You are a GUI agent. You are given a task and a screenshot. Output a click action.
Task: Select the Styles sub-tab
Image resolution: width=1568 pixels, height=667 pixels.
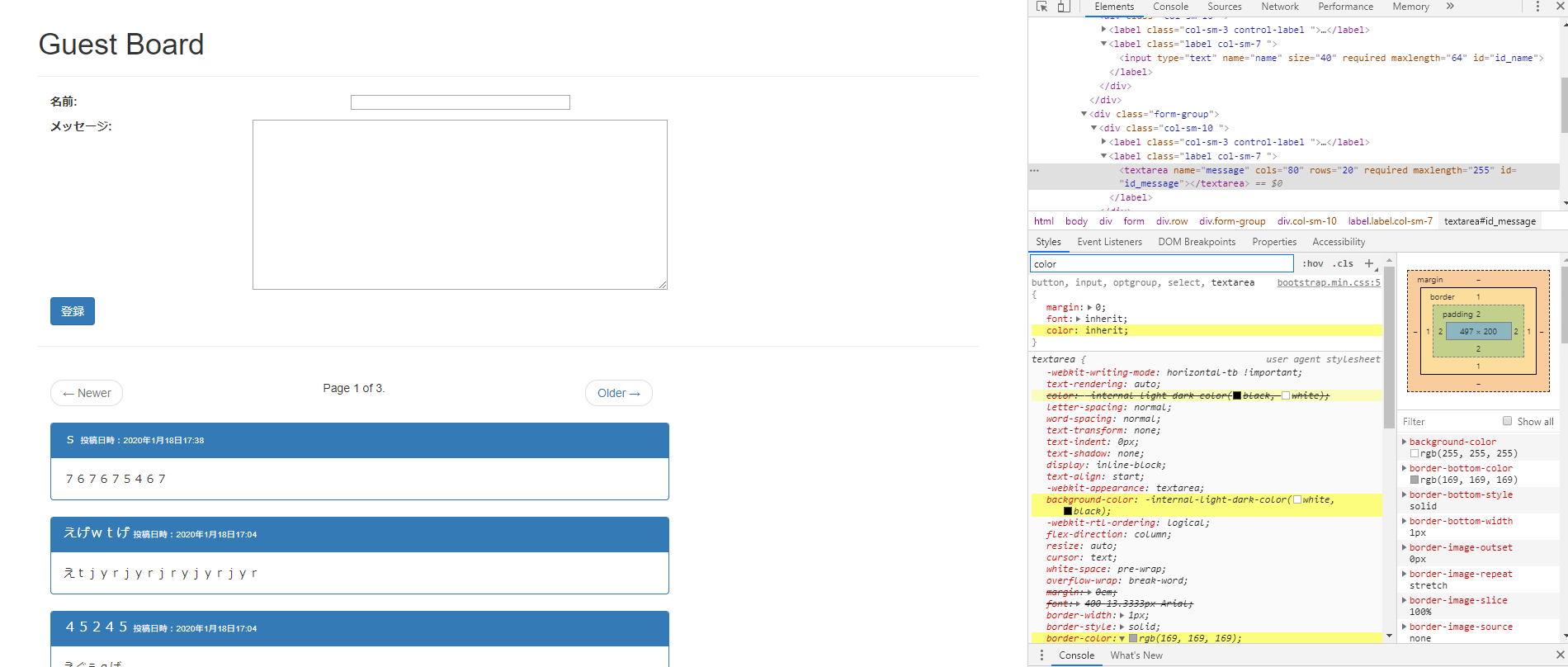point(1048,242)
